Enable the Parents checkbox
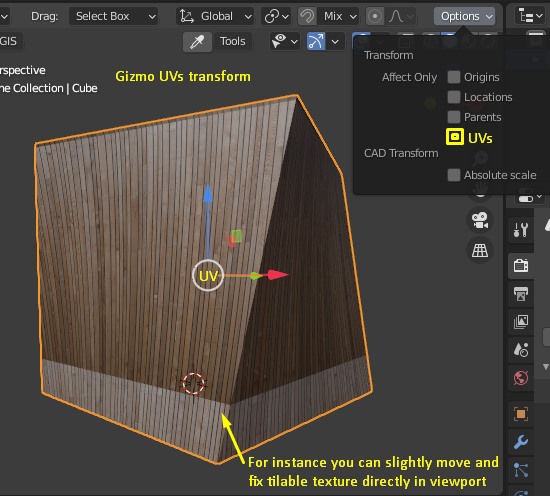 [x=454, y=117]
